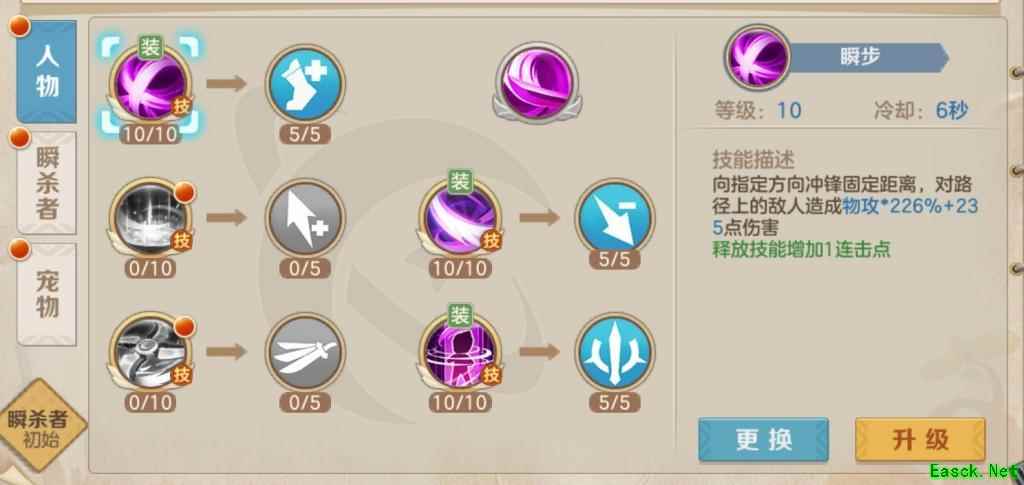1024x485 pixels.
Task: Click the blue boot-plus passive skill icon
Action: [x=305, y=84]
